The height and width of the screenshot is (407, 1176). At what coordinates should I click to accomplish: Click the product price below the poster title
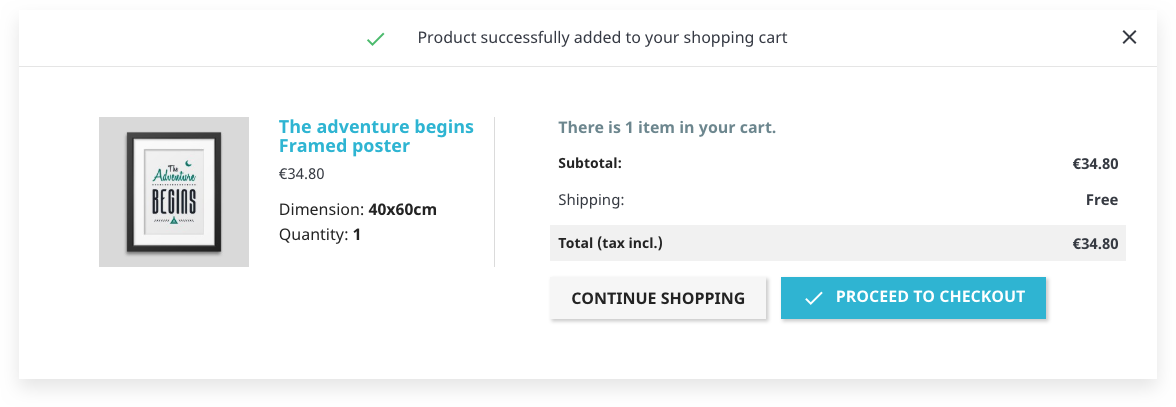tap(301, 173)
